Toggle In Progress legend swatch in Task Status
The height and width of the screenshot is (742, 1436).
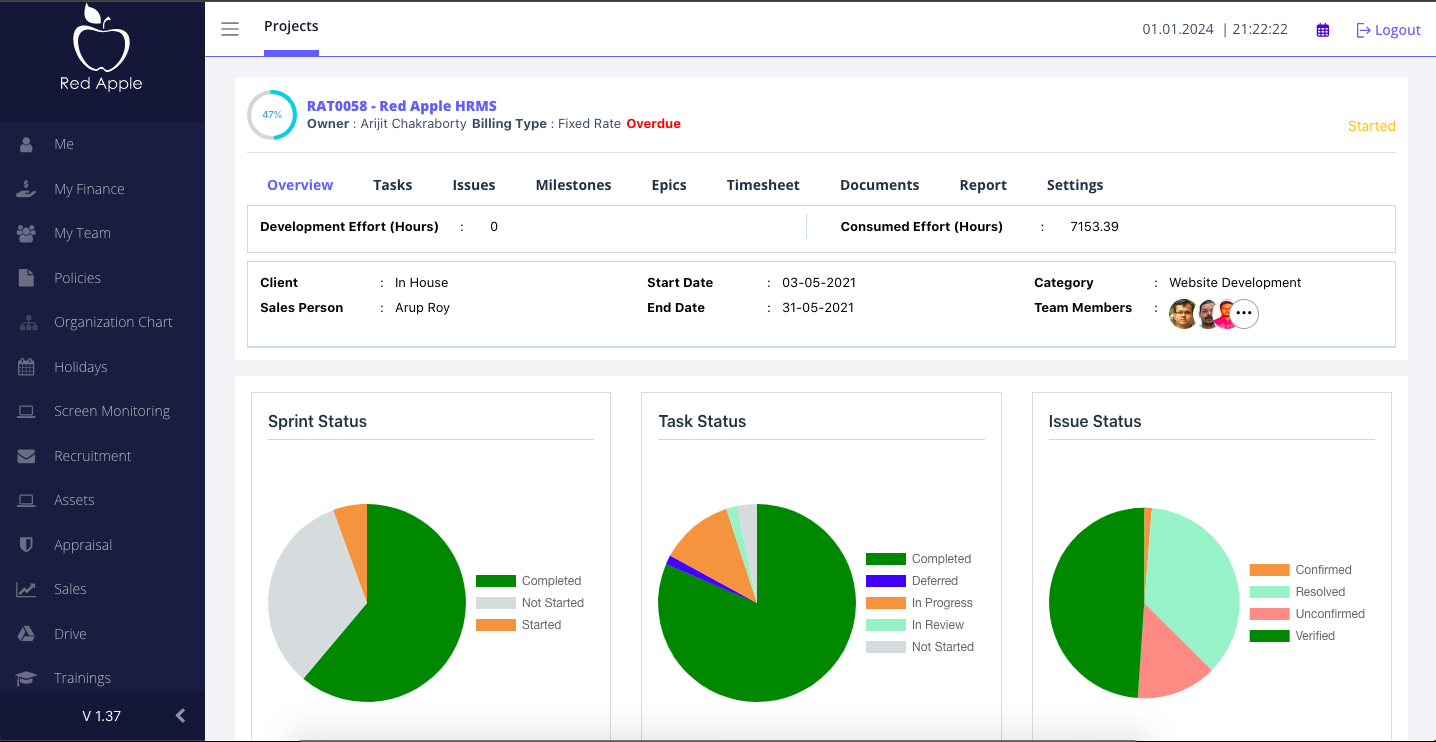[886, 603]
